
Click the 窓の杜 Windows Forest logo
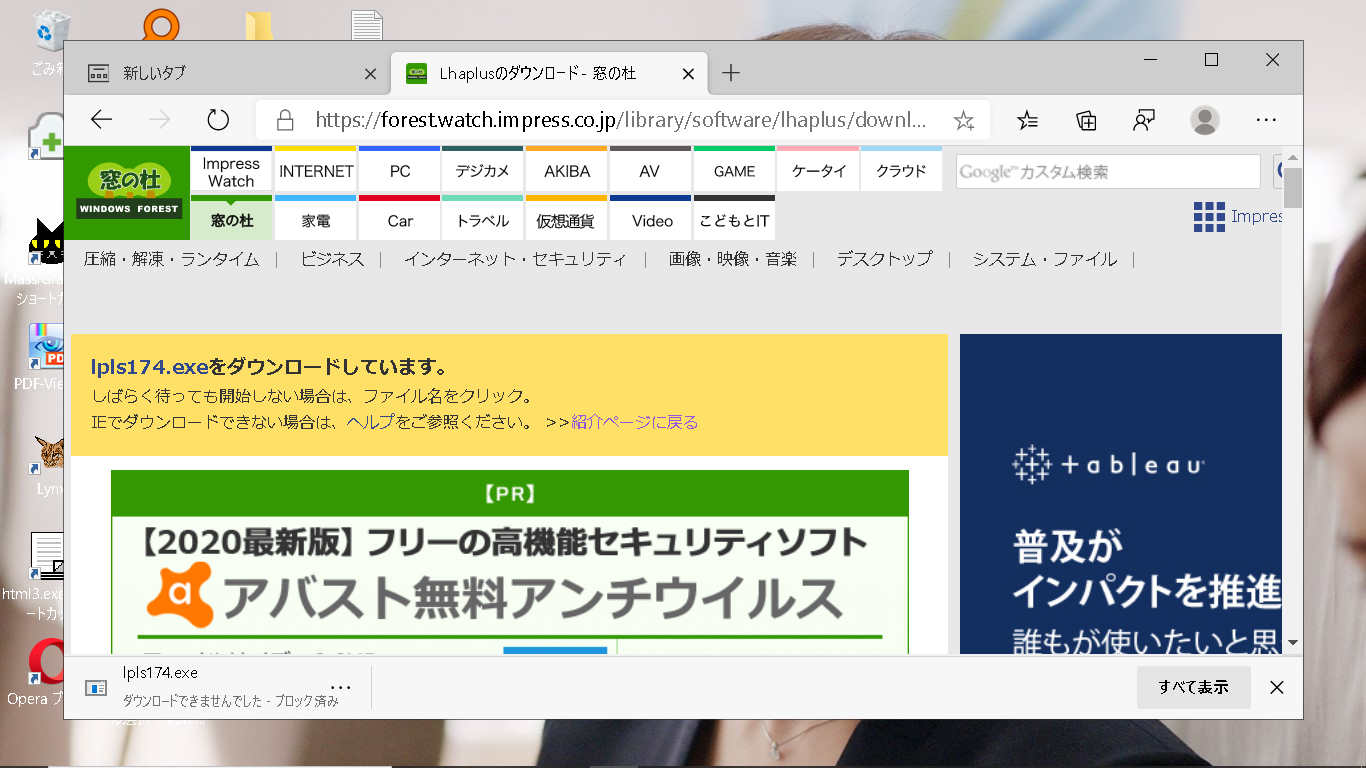pyautogui.click(x=127, y=193)
